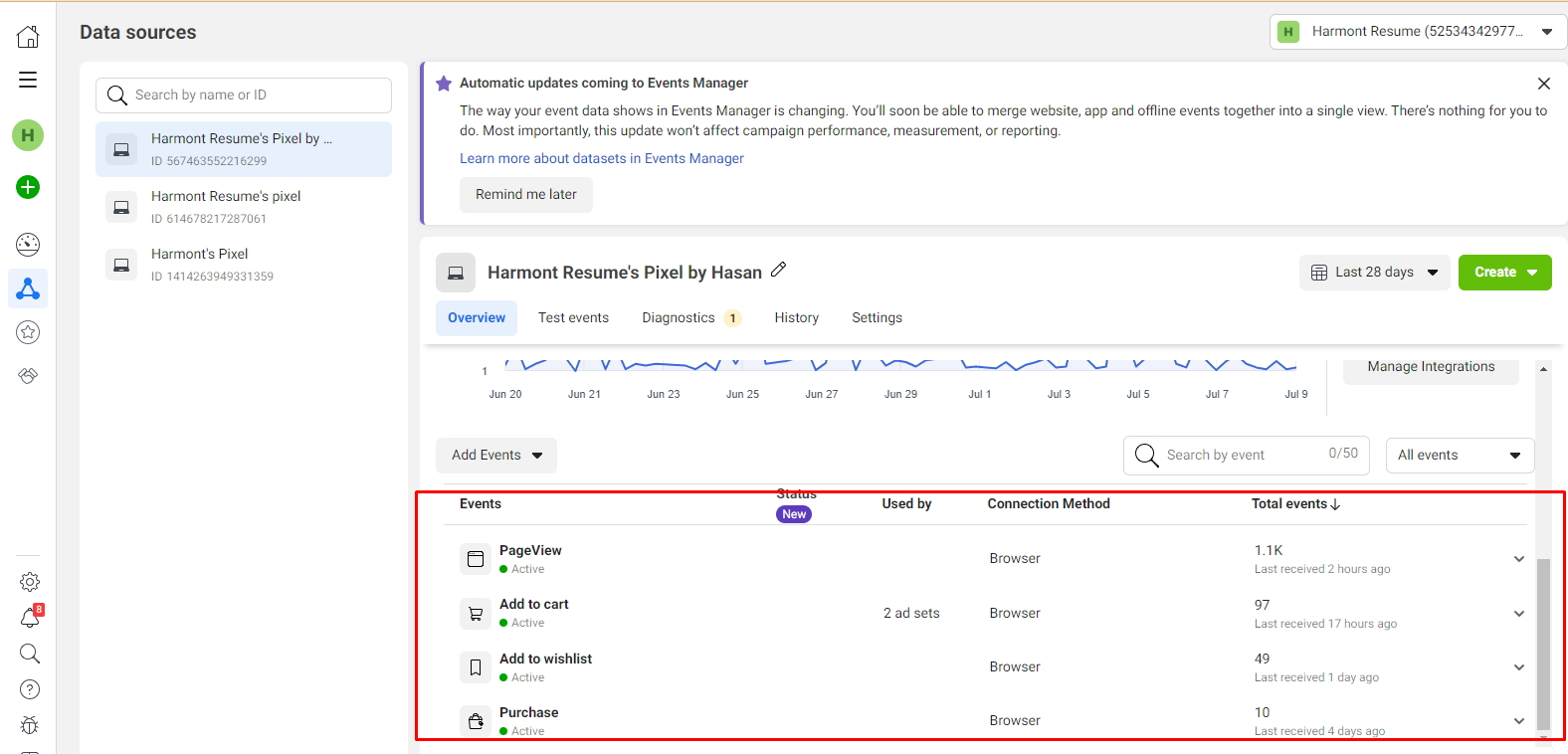Viewport: 1568px width, 754px height.
Task: Open the overview gauge icon in sidebar
Action: pos(28,244)
